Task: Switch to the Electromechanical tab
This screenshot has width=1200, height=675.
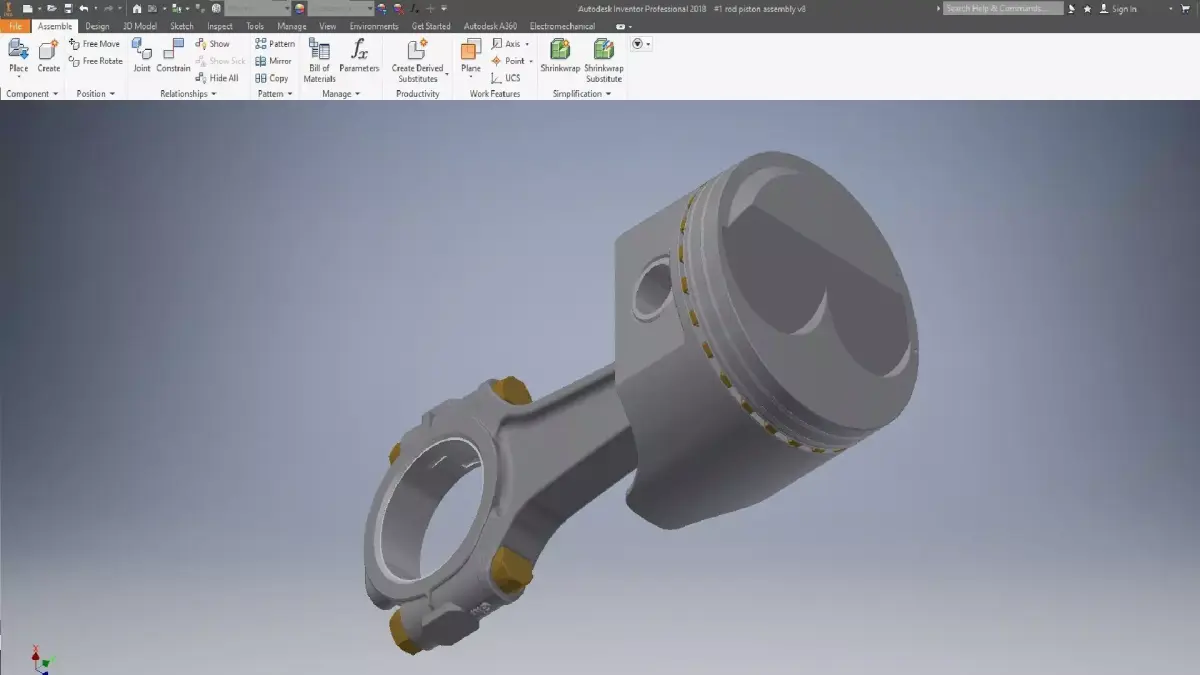Action: click(562, 26)
